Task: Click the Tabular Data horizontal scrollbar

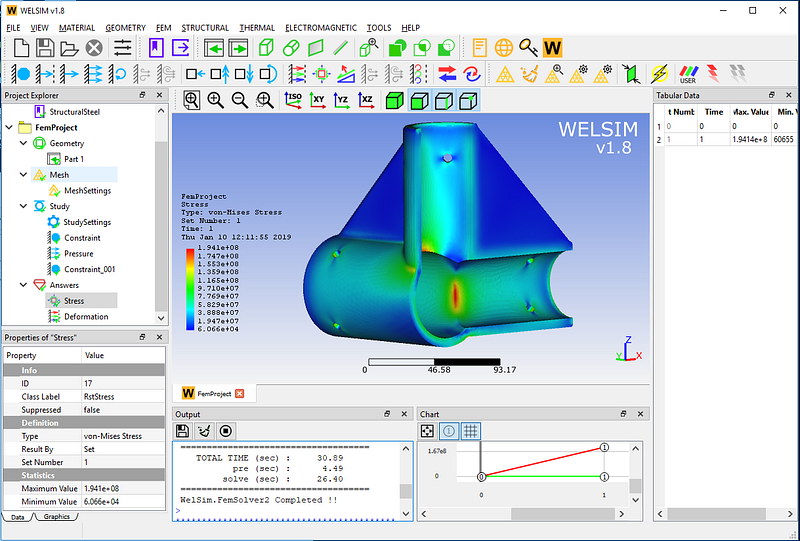Action: (716, 513)
